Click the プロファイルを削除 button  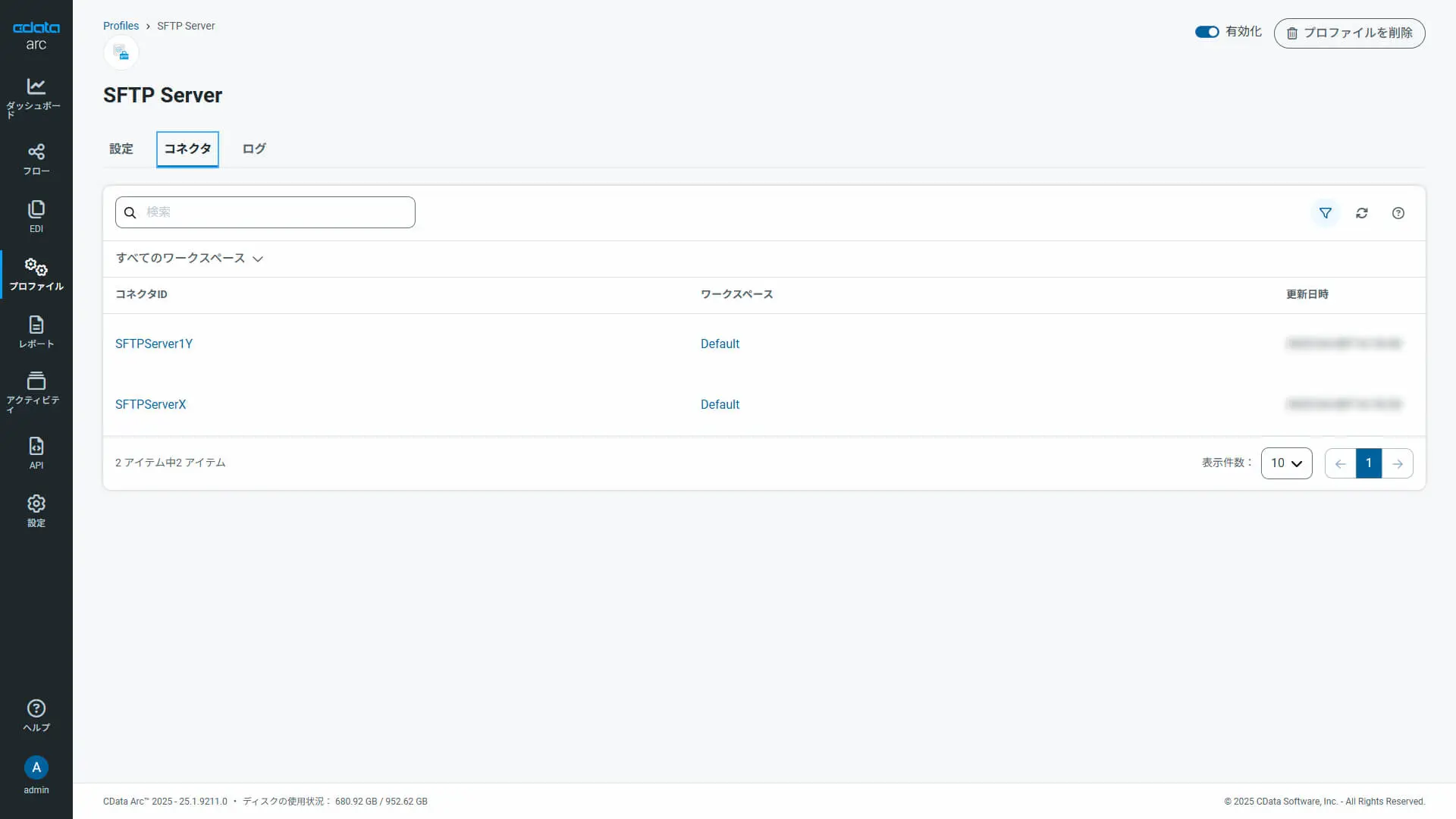1349,33
